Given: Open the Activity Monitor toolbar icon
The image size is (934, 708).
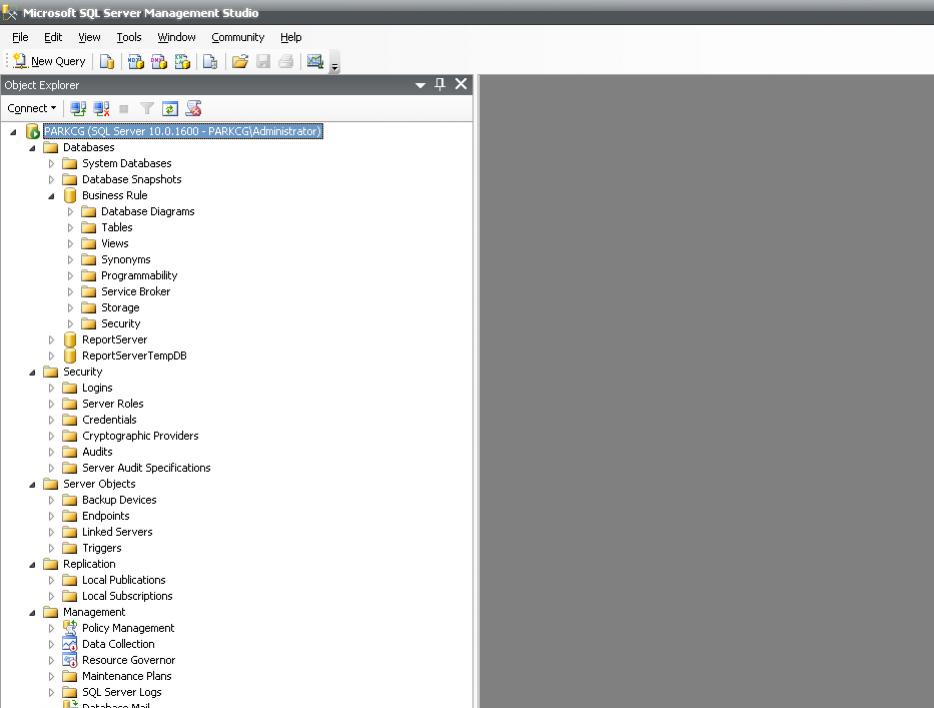Looking at the screenshot, I should click(x=315, y=61).
